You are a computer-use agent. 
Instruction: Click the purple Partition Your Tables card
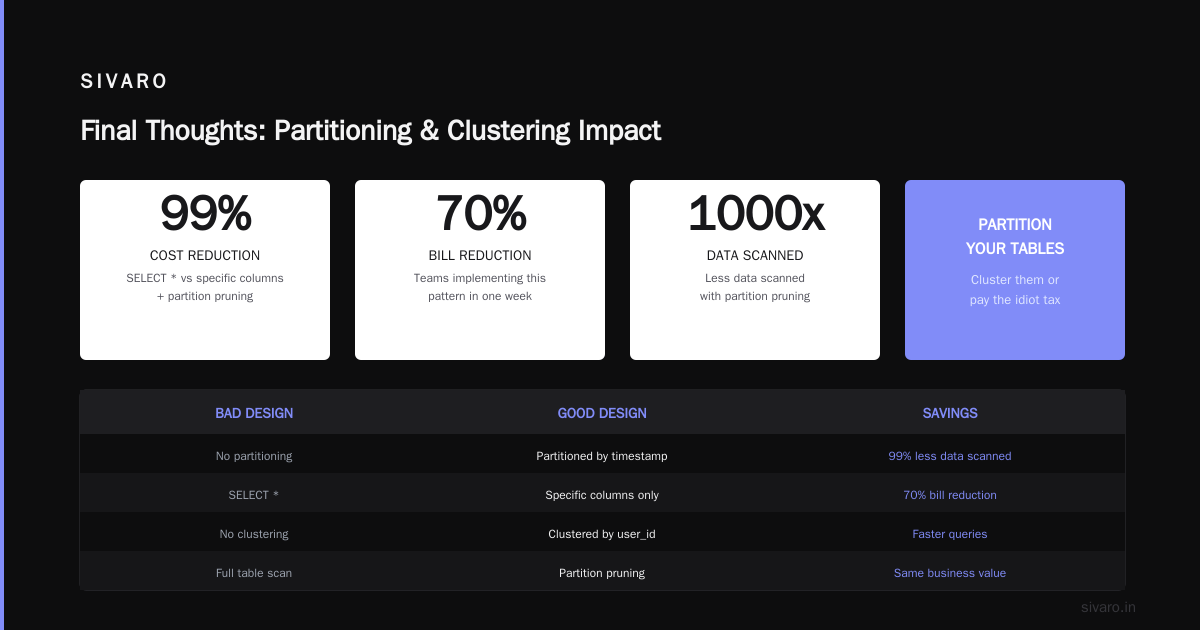pyautogui.click(x=1015, y=270)
